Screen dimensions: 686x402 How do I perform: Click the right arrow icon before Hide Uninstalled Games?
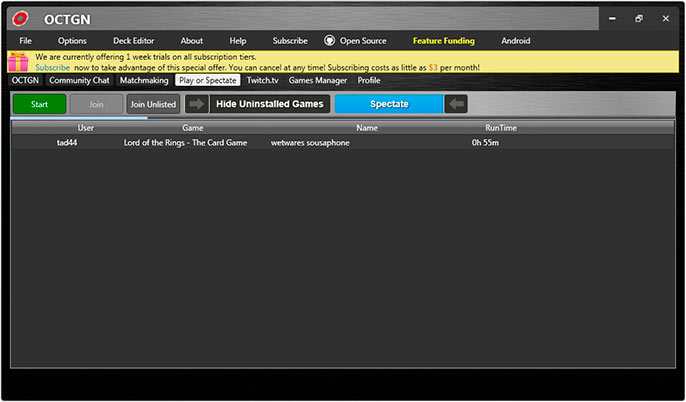(196, 104)
